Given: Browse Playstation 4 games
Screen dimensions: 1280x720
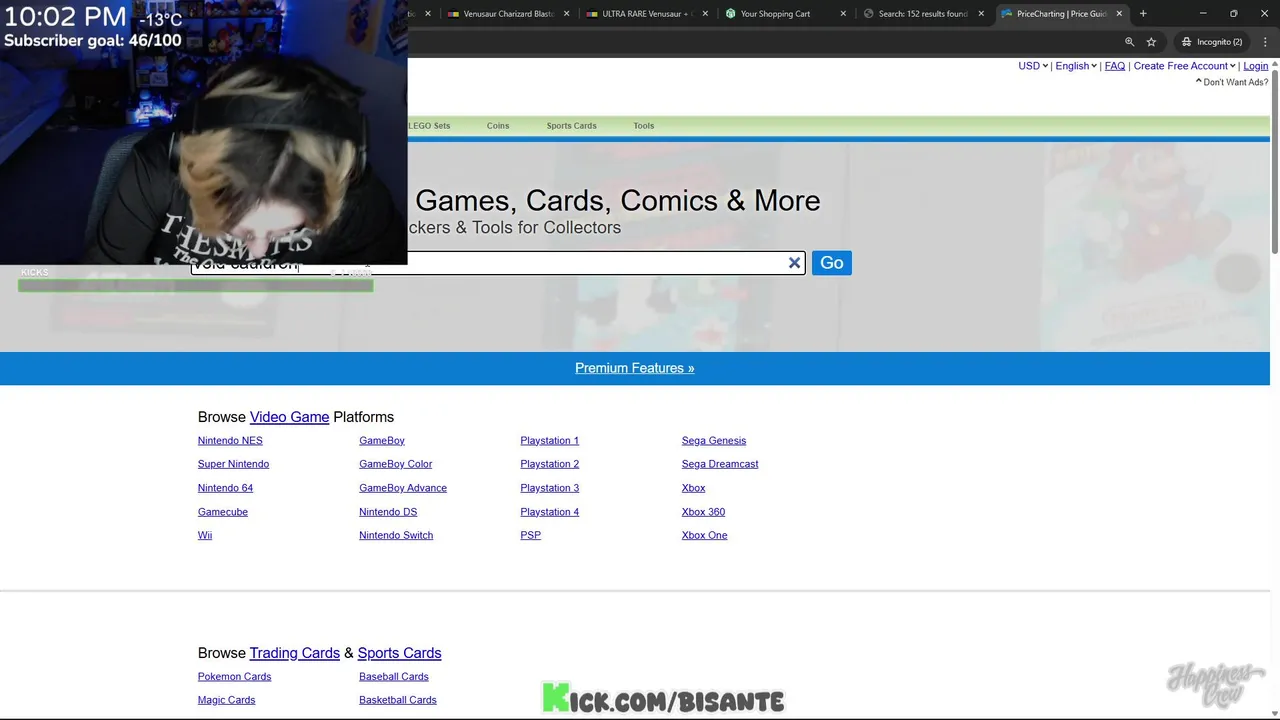Looking at the screenshot, I should 550,512.
